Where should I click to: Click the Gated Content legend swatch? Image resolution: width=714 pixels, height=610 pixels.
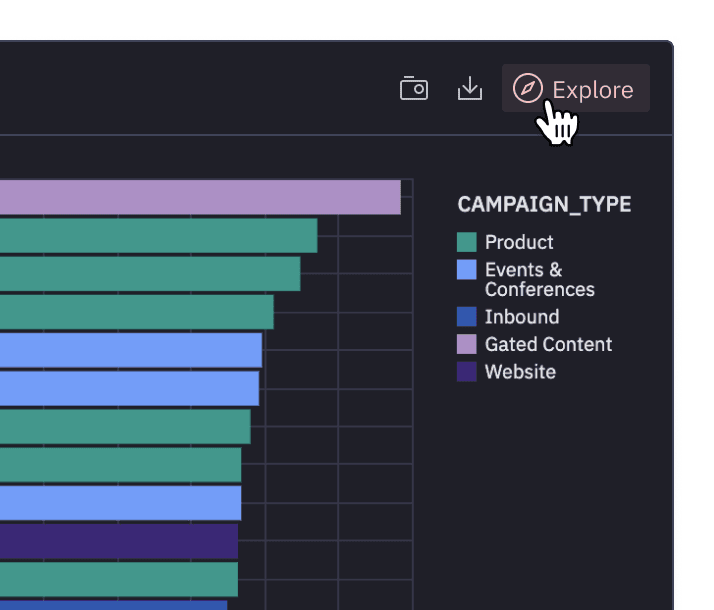pyautogui.click(x=466, y=344)
